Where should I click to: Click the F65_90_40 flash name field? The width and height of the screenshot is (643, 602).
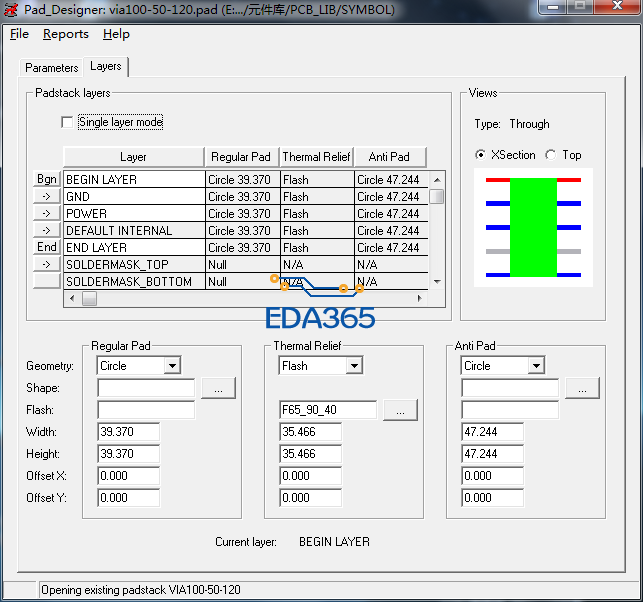click(328, 410)
